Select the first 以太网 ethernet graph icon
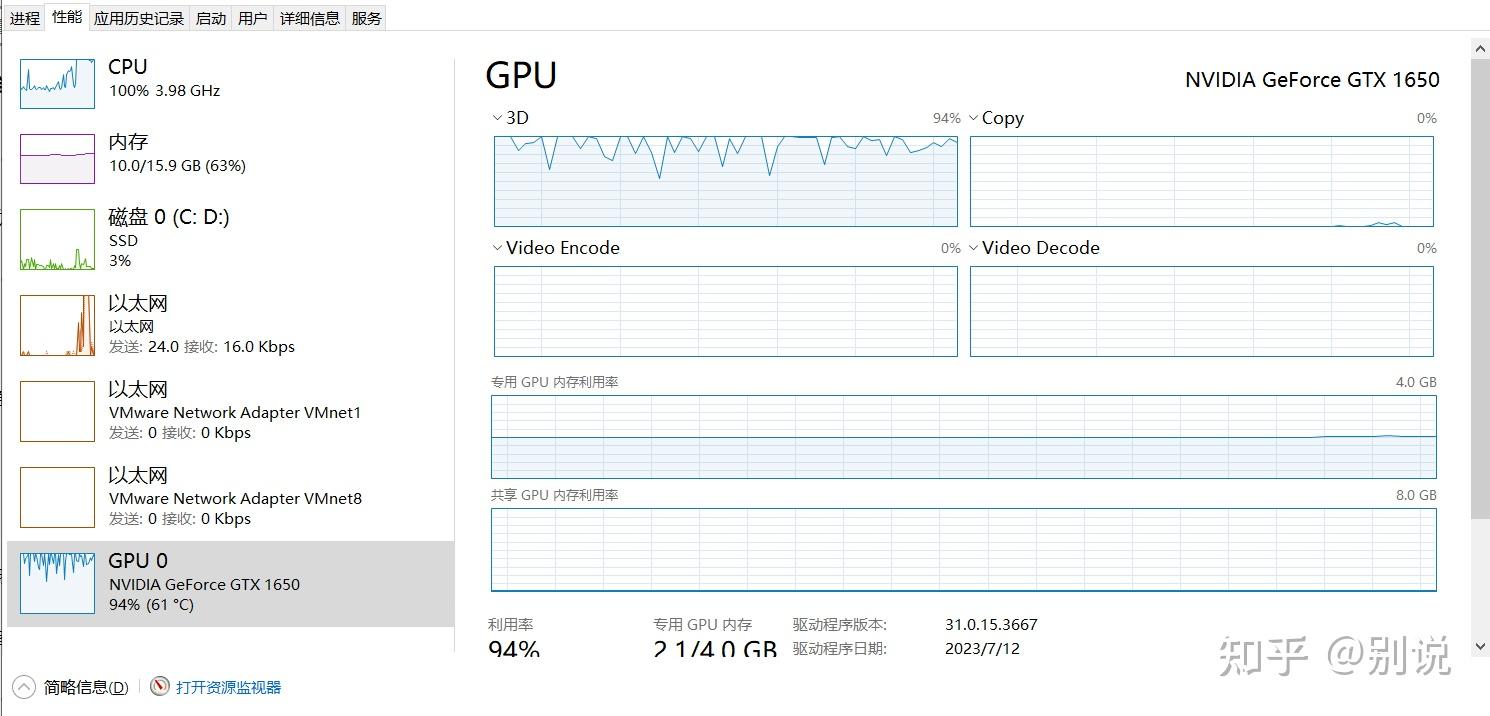The image size is (1490, 716). click(56, 325)
